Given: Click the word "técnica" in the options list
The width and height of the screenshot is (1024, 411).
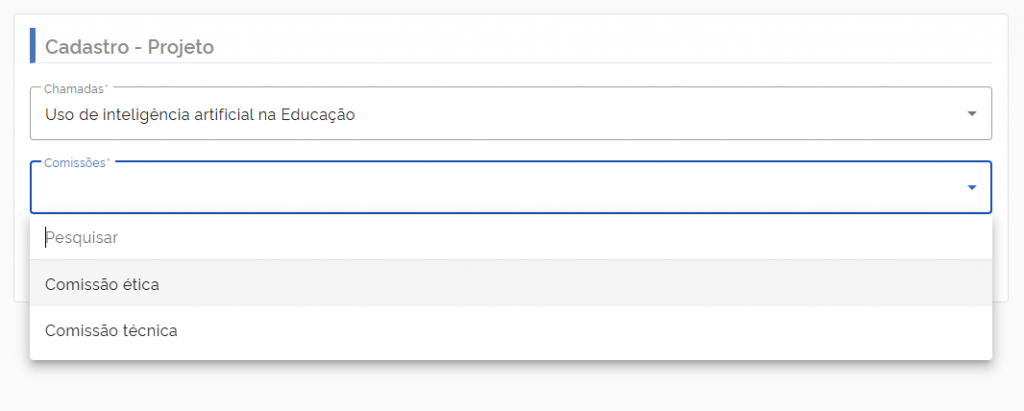Looking at the screenshot, I should (x=150, y=330).
